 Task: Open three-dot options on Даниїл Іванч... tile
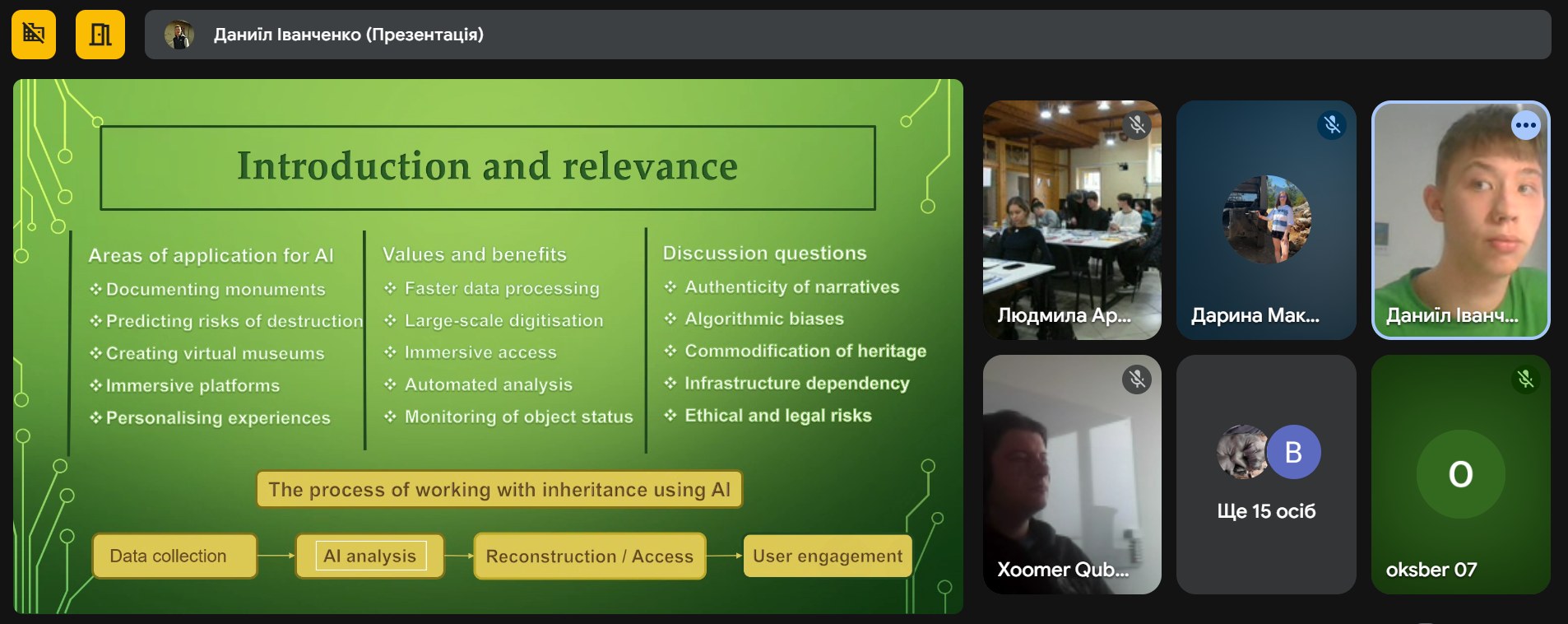(1525, 126)
